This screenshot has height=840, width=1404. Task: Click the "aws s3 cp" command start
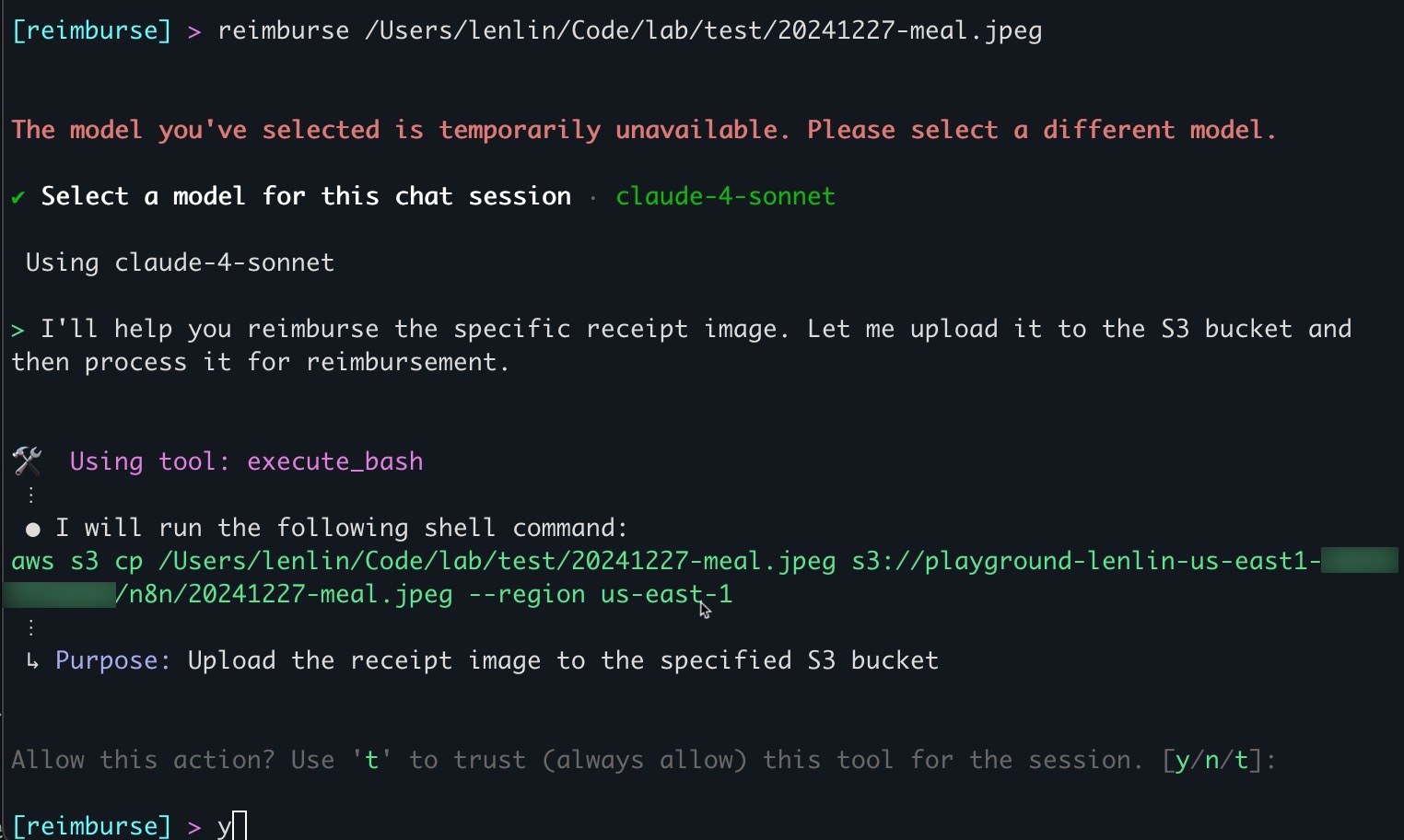pos(77,561)
